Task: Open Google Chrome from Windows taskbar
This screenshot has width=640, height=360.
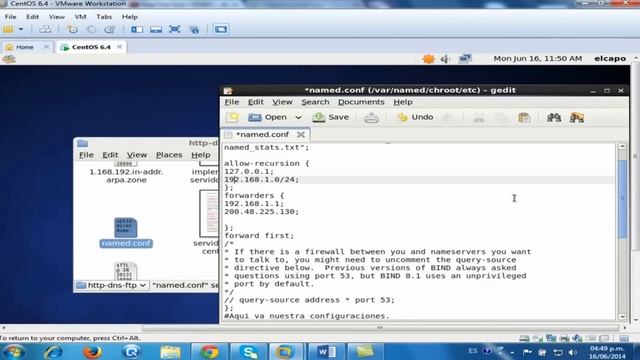Action: tap(209, 351)
